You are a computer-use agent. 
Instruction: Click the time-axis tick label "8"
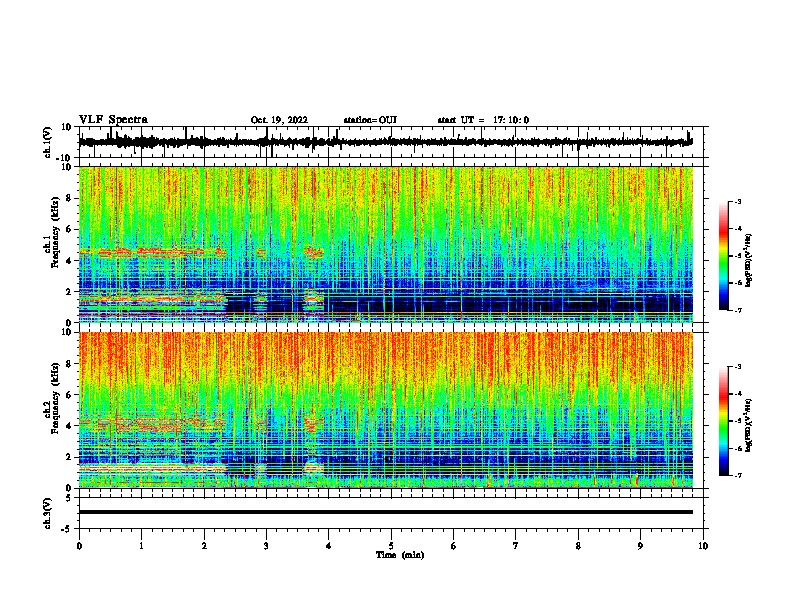click(578, 546)
